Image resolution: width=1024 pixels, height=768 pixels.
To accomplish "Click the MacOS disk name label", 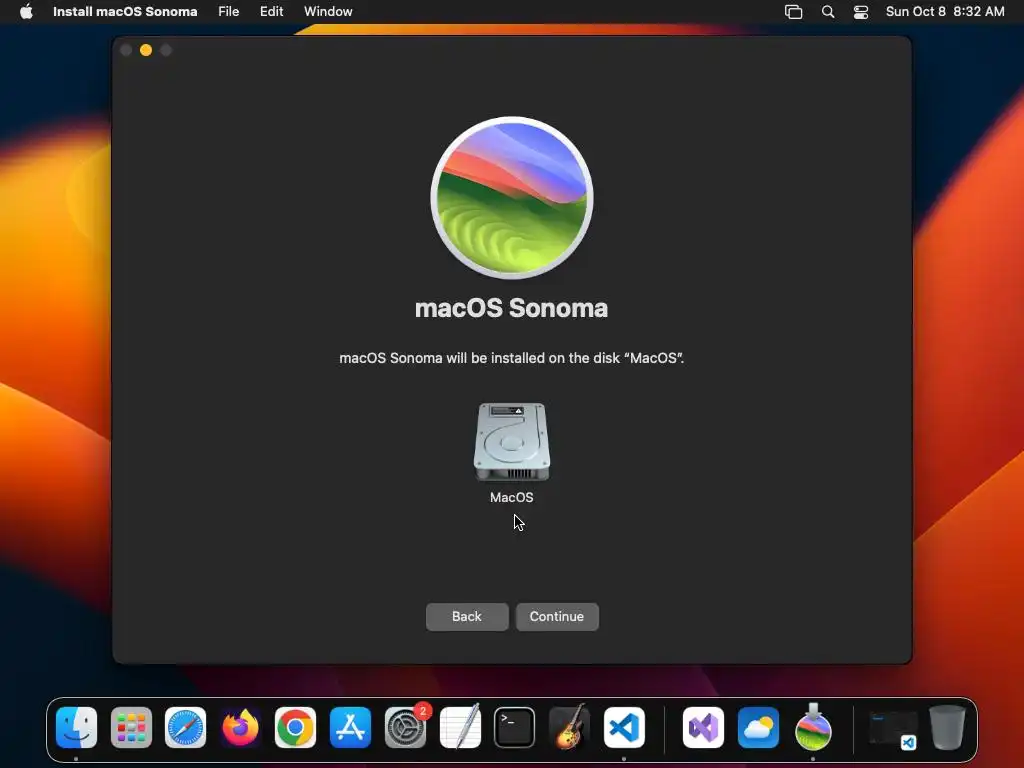I will (x=512, y=498).
